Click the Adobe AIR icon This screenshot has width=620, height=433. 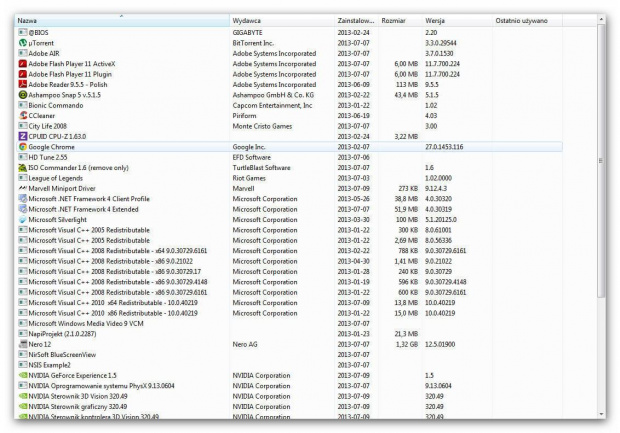click(x=23, y=53)
